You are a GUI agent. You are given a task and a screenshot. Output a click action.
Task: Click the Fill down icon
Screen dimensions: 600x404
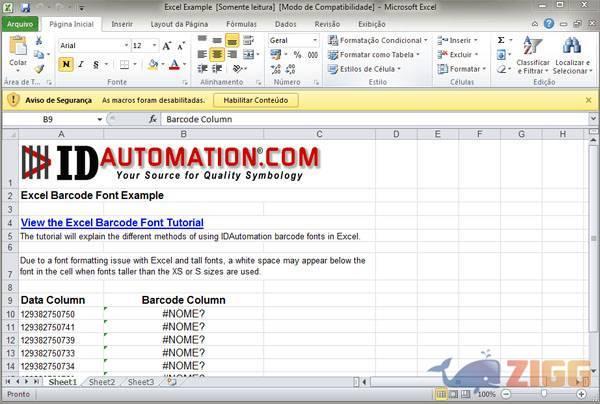pyautogui.click(x=501, y=55)
